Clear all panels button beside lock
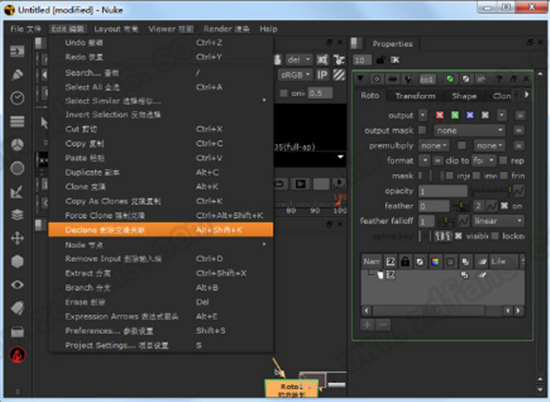 pos(395,60)
